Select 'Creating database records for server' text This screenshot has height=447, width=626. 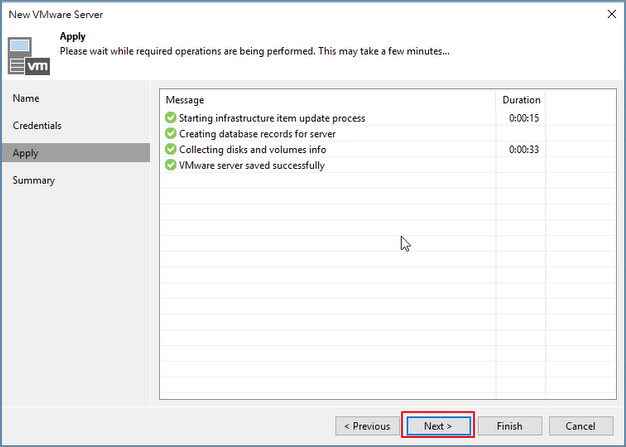point(257,134)
